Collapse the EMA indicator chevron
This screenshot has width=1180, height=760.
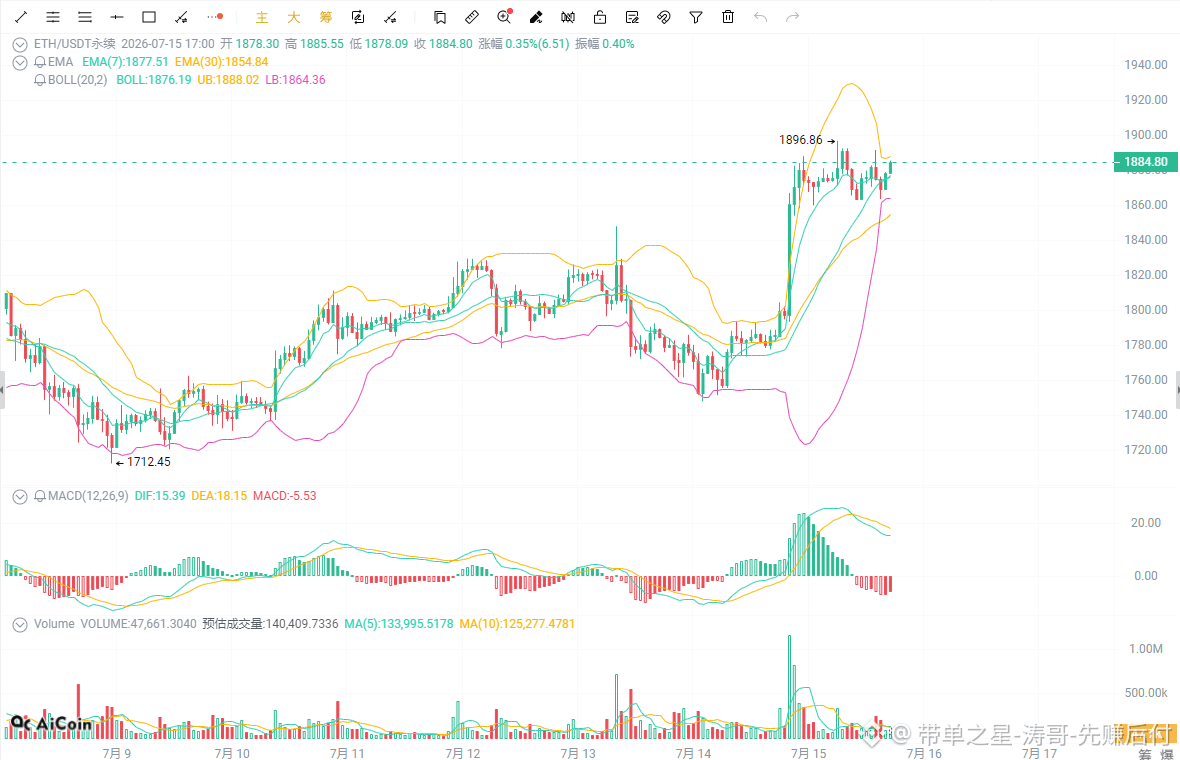pyautogui.click(x=20, y=63)
